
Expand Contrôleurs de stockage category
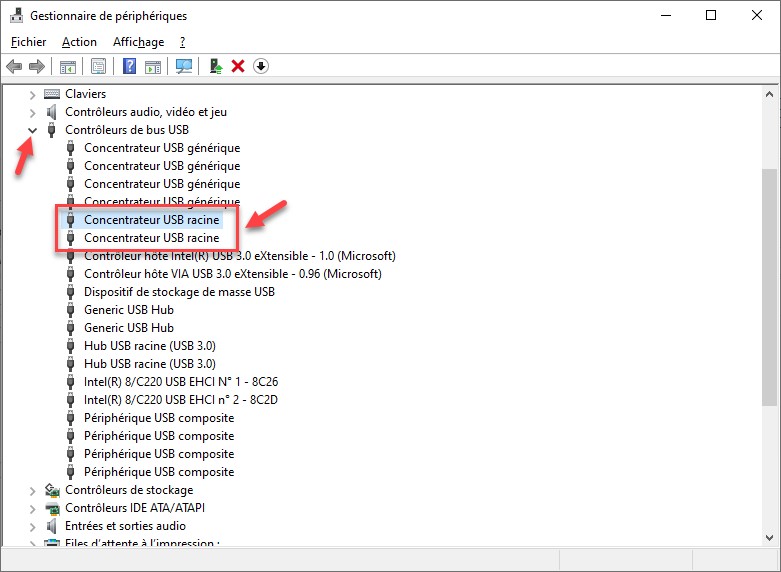tap(33, 490)
